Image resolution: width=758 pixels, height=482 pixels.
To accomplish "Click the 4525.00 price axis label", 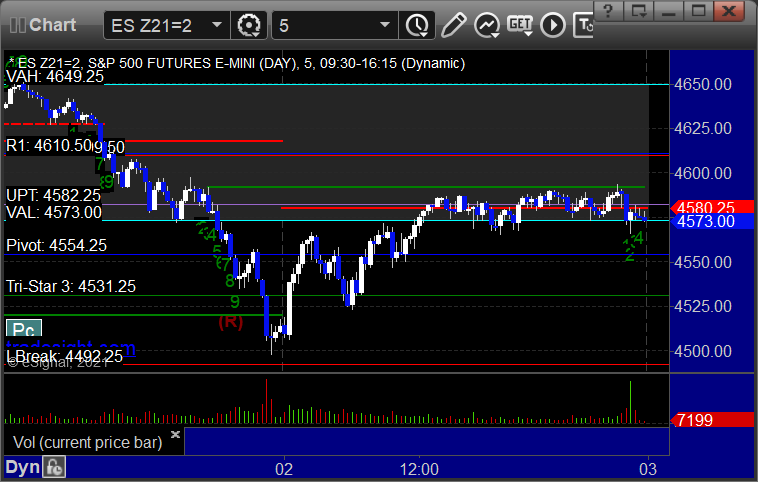I will [x=703, y=306].
